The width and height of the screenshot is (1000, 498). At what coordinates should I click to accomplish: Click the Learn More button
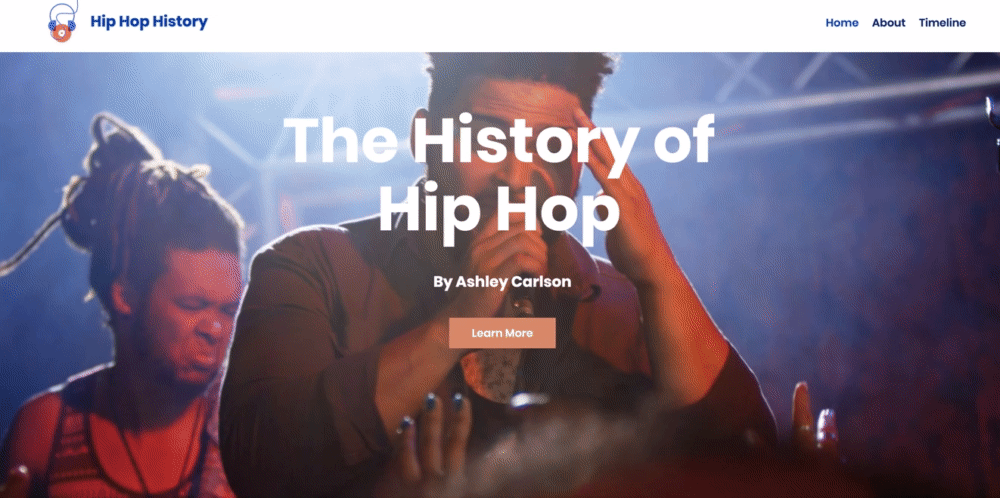pyautogui.click(x=502, y=333)
